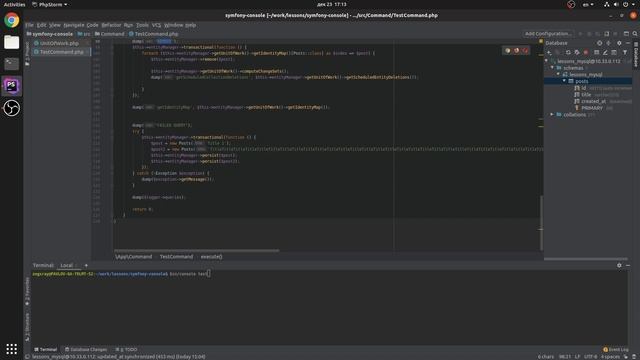
Task: Open the Navigate menu
Action: coord(73,25)
